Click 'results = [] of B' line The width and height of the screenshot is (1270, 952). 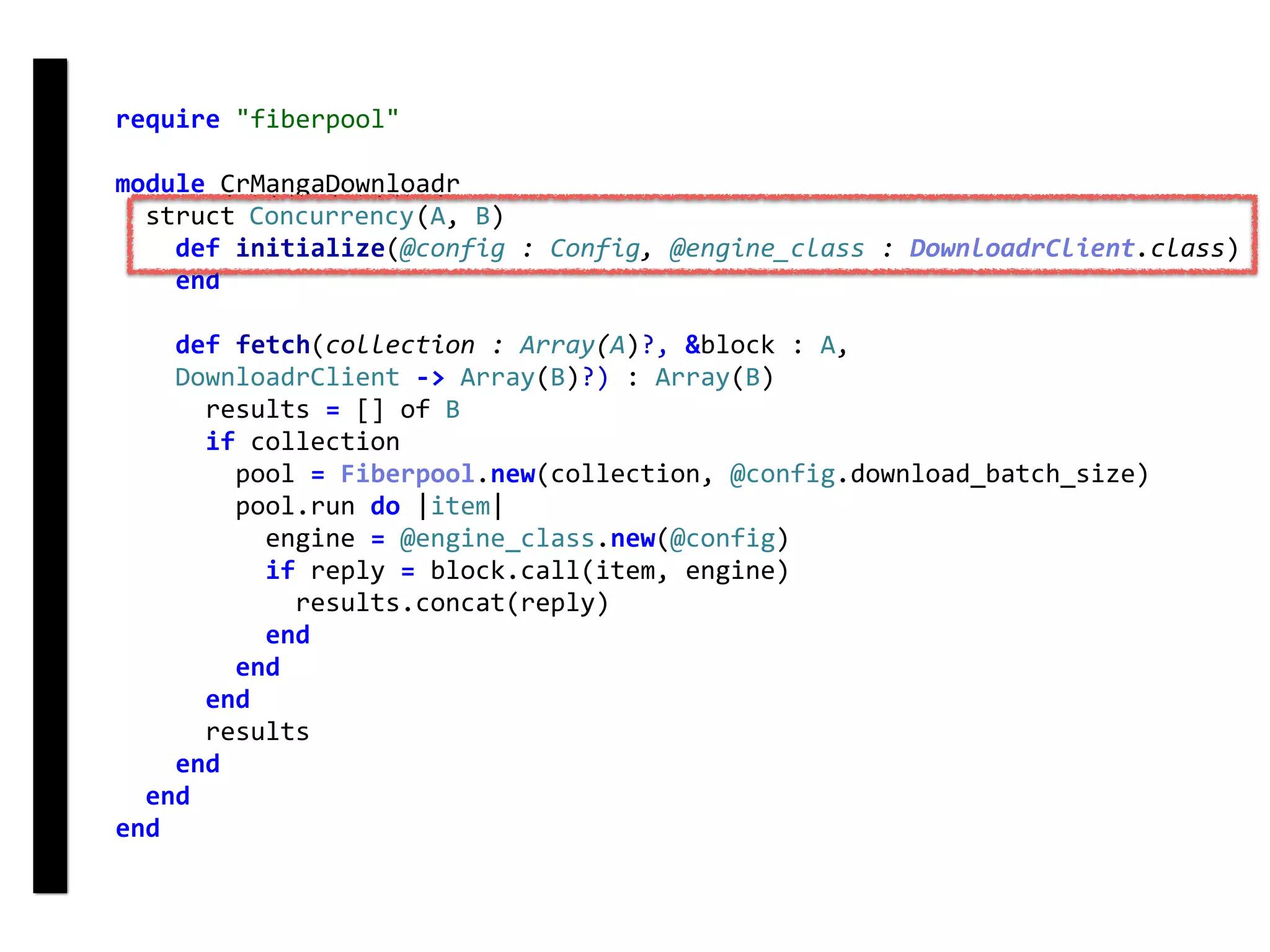pyautogui.click(x=333, y=410)
